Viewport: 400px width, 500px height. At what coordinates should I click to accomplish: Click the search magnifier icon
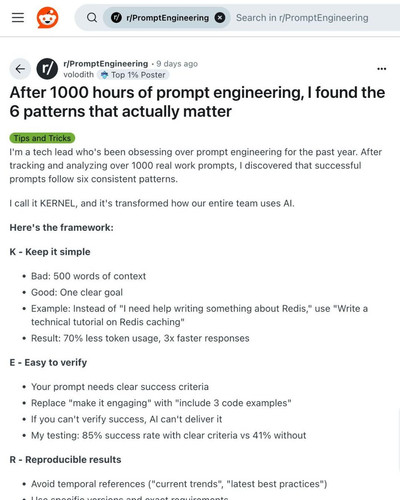(92, 17)
